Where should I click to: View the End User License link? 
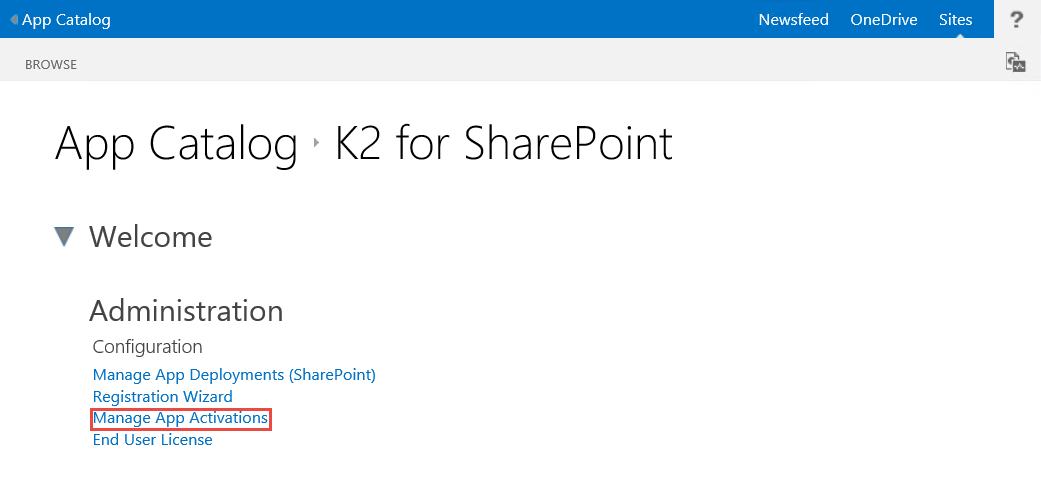click(152, 440)
